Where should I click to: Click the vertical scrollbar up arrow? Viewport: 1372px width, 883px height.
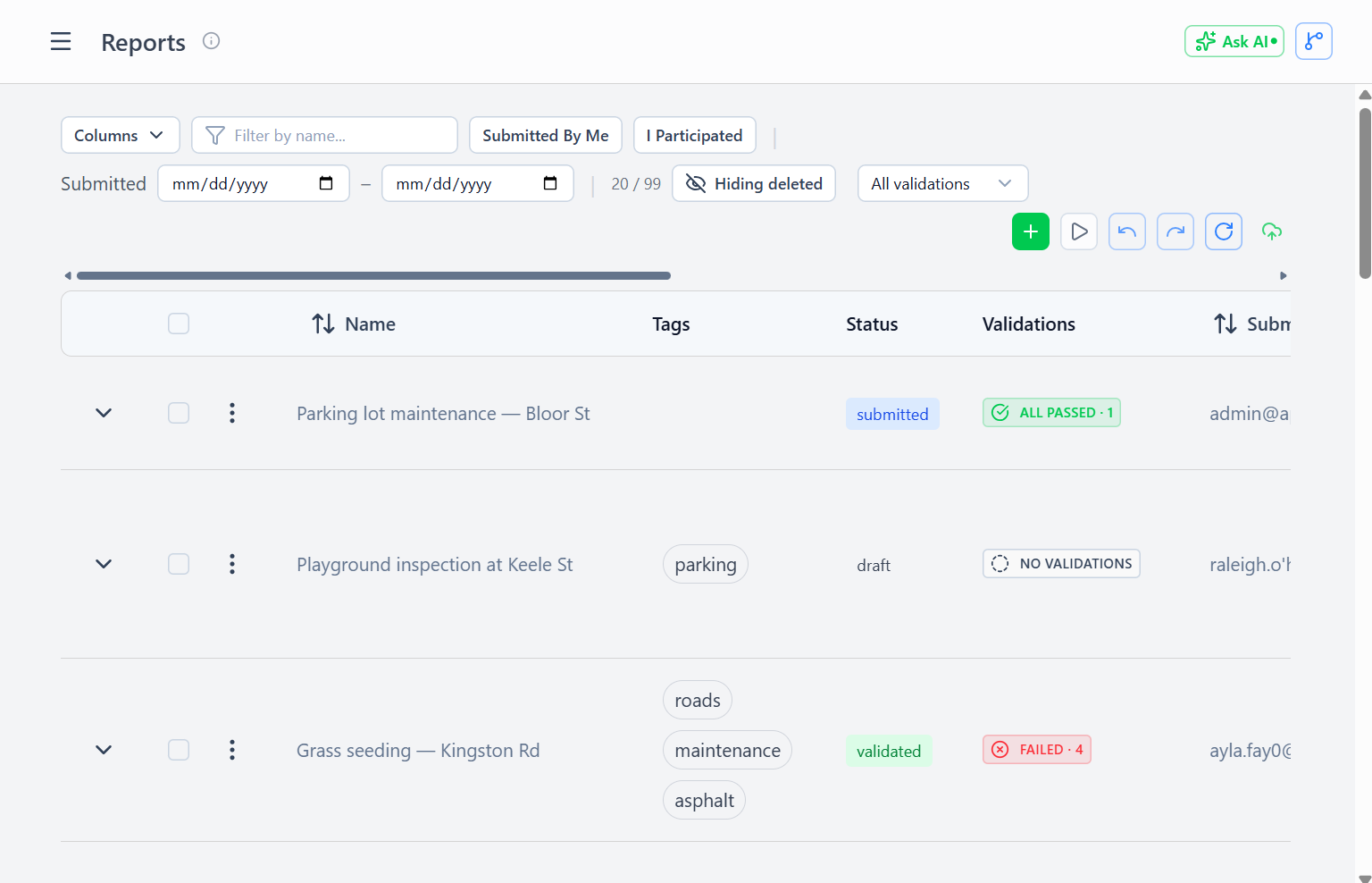(x=1365, y=95)
